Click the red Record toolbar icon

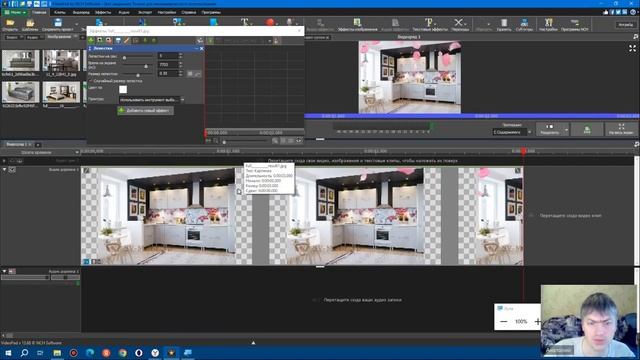click(x=270, y=22)
